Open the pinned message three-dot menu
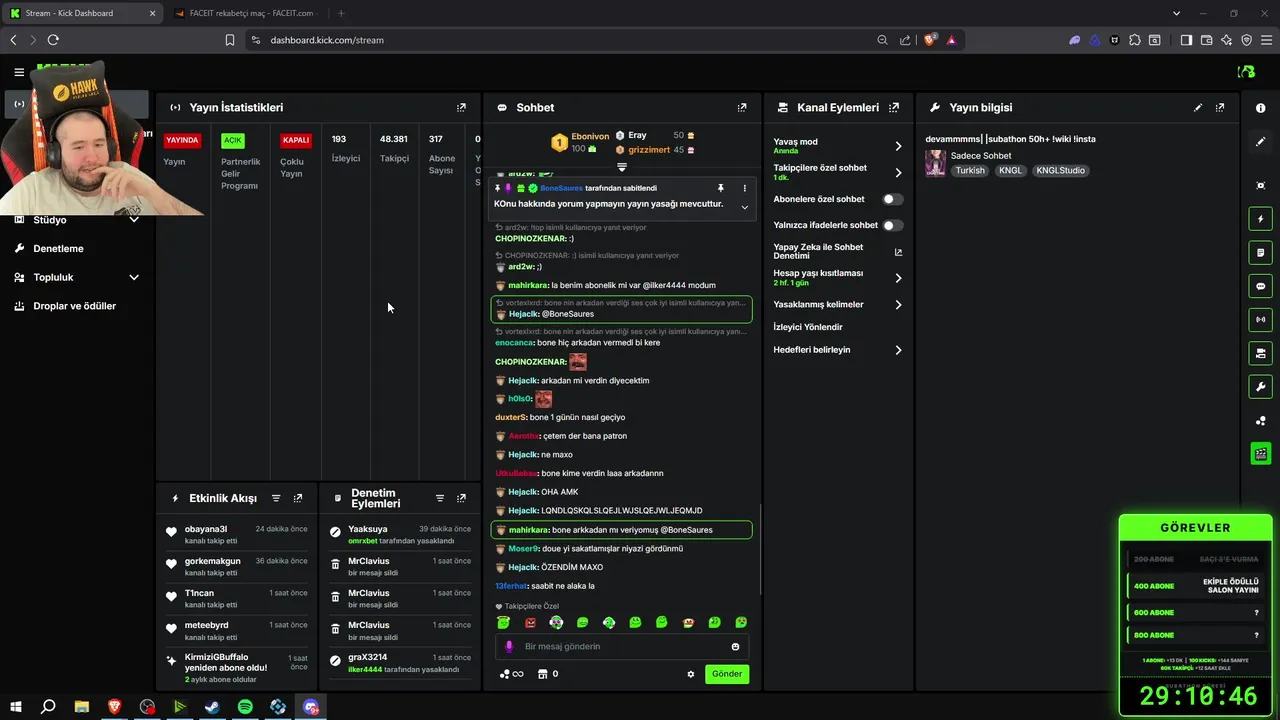The width and height of the screenshot is (1280, 720). pyautogui.click(x=744, y=188)
